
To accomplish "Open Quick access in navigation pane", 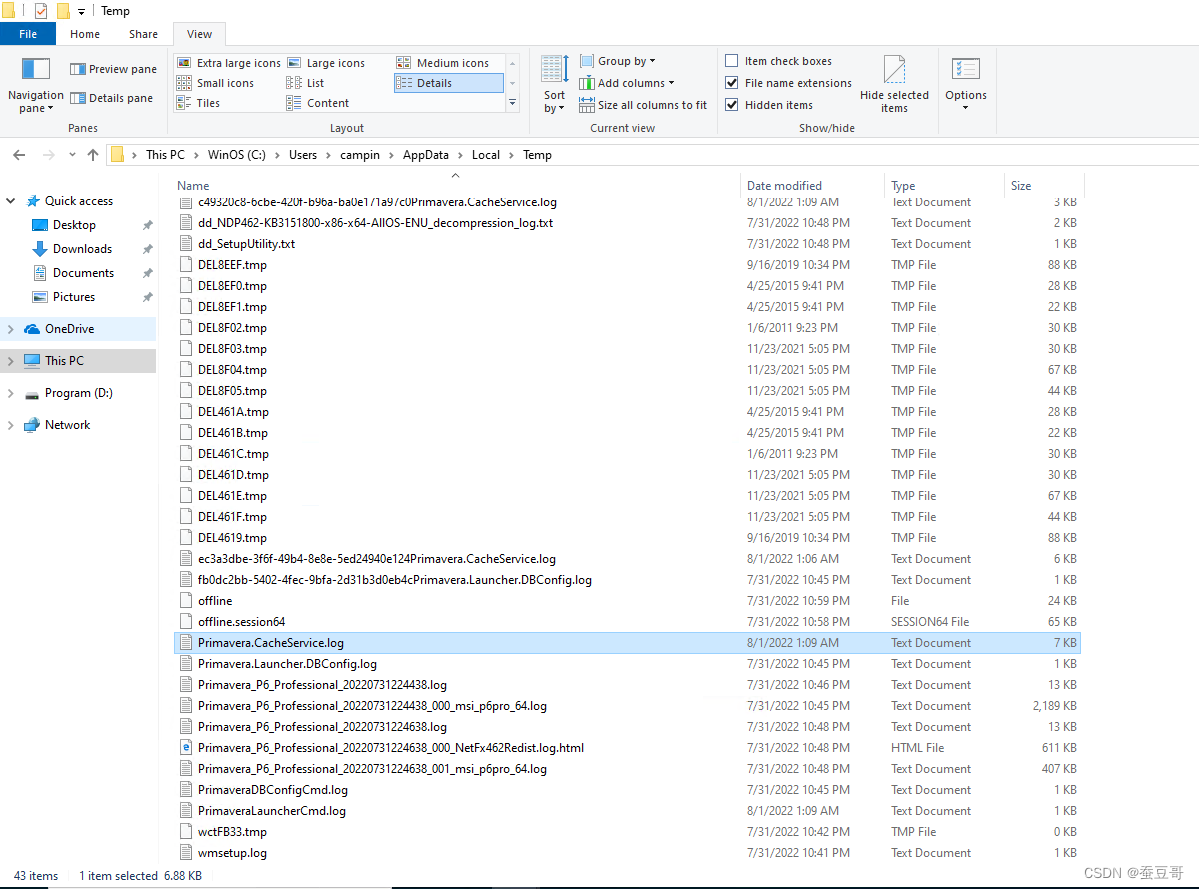I will click(x=79, y=200).
